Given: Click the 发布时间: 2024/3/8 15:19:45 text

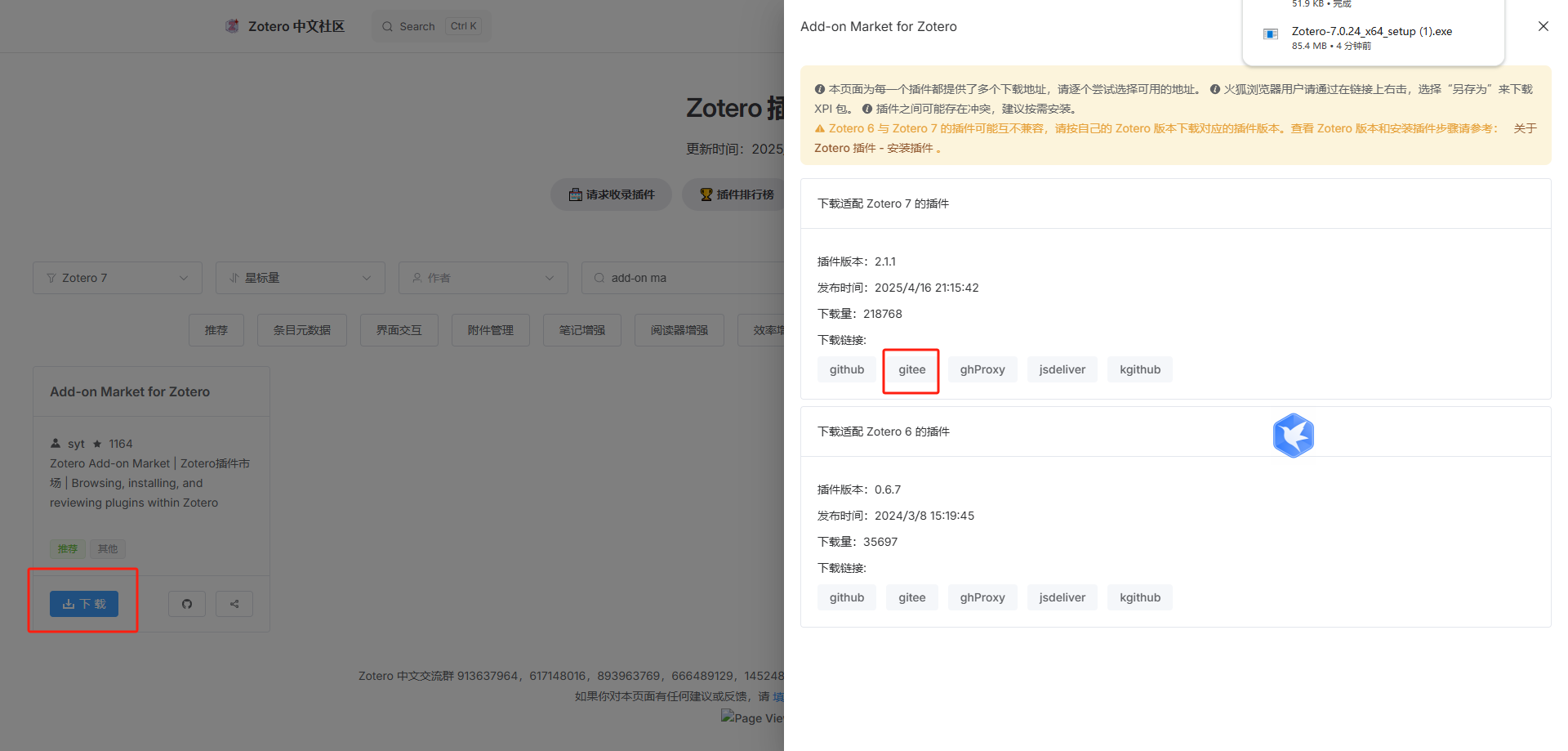Looking at the screenshot, I should (x=896, y=516).
